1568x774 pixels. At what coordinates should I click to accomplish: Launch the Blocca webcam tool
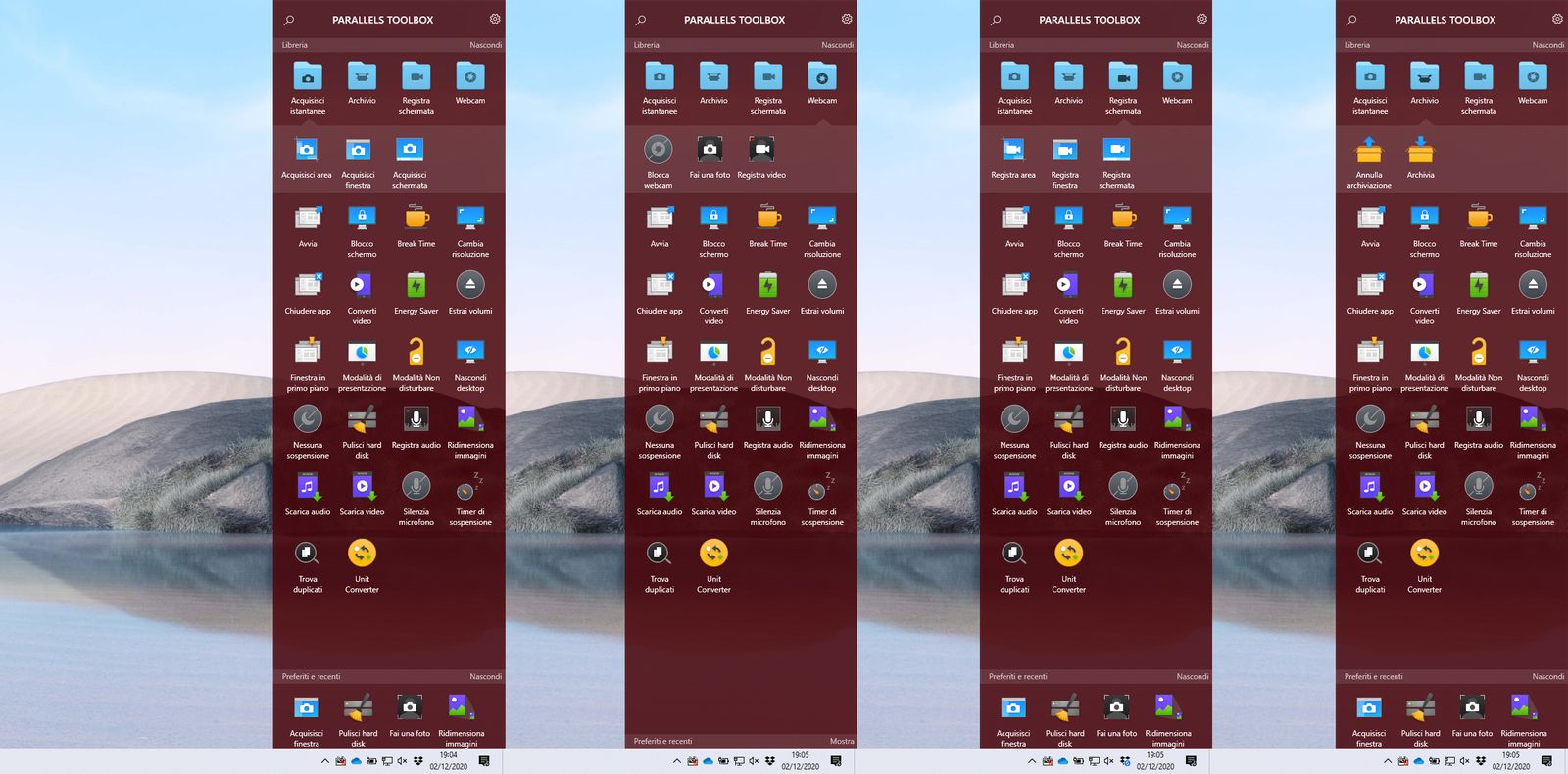[x=659, y=163]
